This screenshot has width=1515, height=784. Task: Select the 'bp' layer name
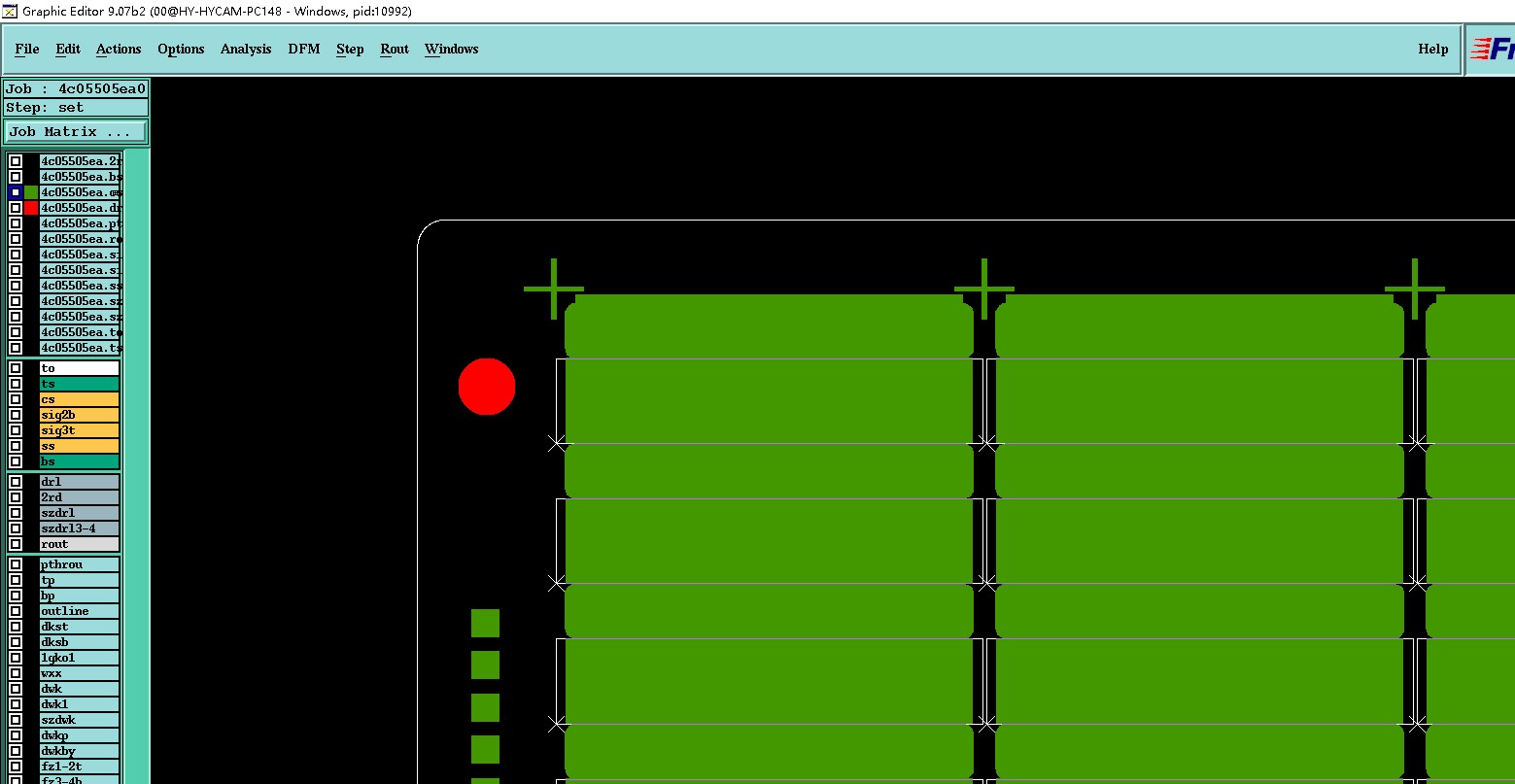[x=80, y=596]
